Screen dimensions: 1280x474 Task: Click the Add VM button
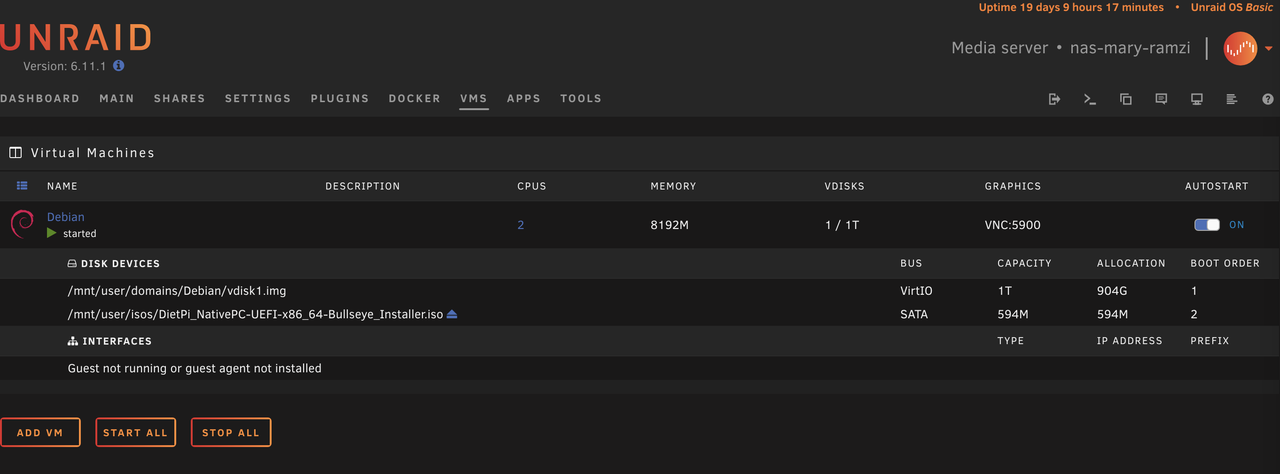(40, 433)
